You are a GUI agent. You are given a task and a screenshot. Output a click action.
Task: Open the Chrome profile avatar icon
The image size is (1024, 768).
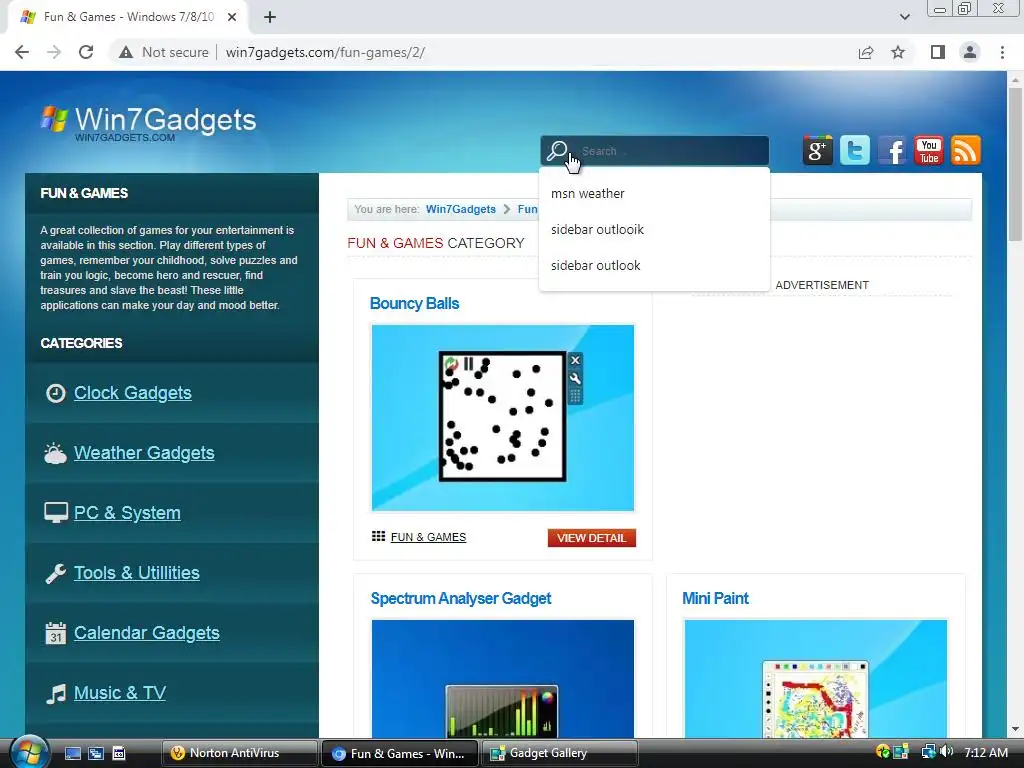click(x=970, y=52)
